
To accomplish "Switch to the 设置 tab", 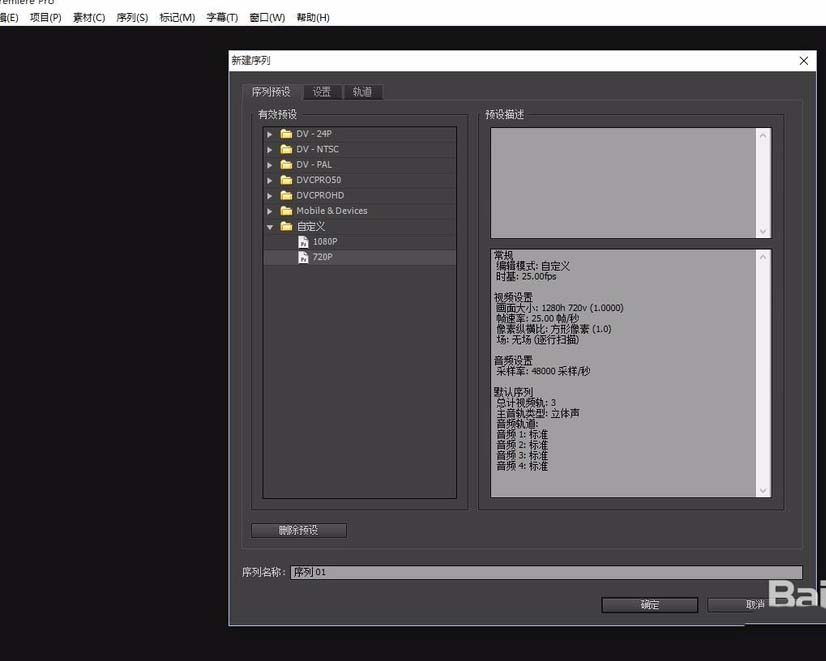I will point(321,92).
